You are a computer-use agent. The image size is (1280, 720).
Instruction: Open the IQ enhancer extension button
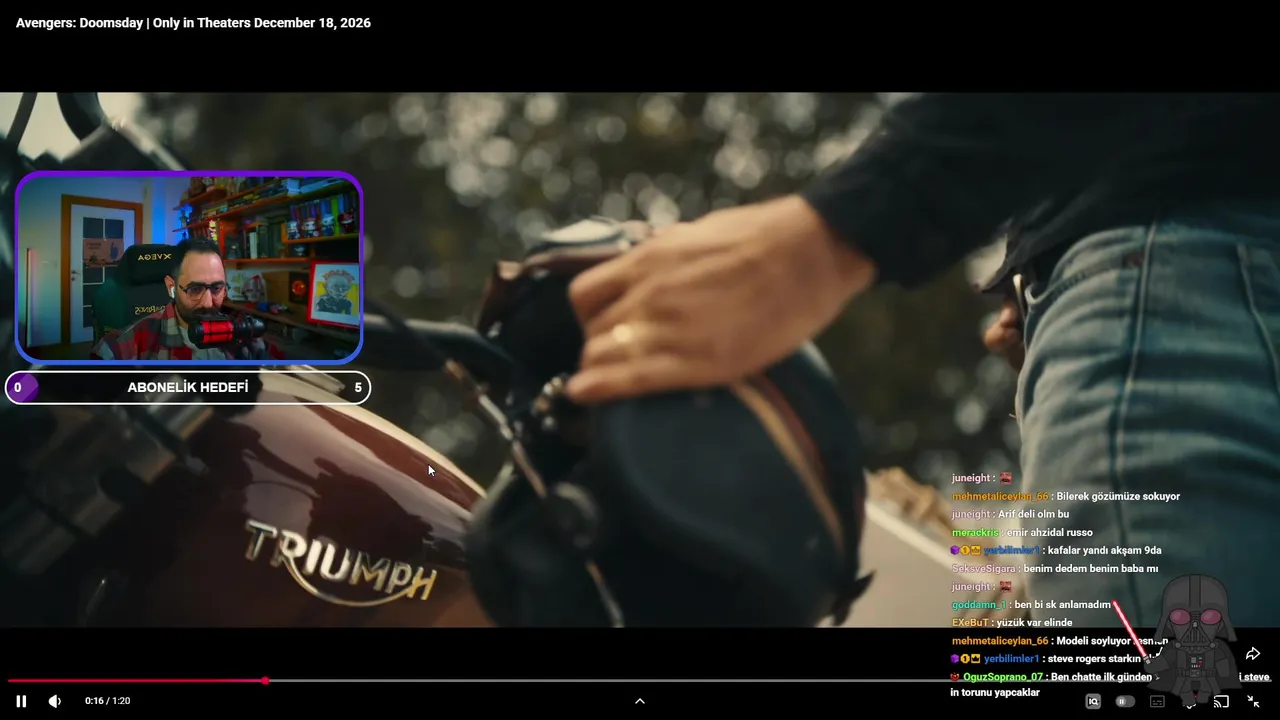(1093, 701)
